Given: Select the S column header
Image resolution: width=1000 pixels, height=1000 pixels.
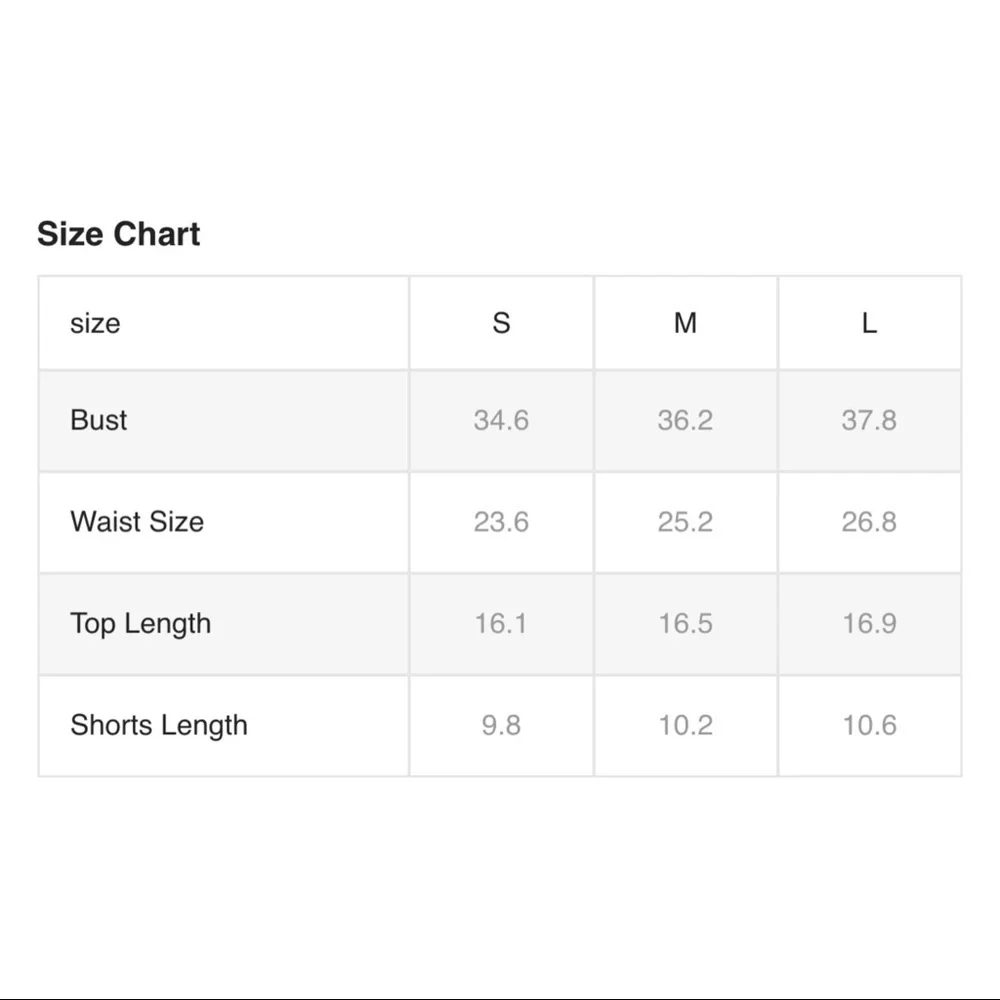Looking at the screenshot, I should [x=501, y=323].
